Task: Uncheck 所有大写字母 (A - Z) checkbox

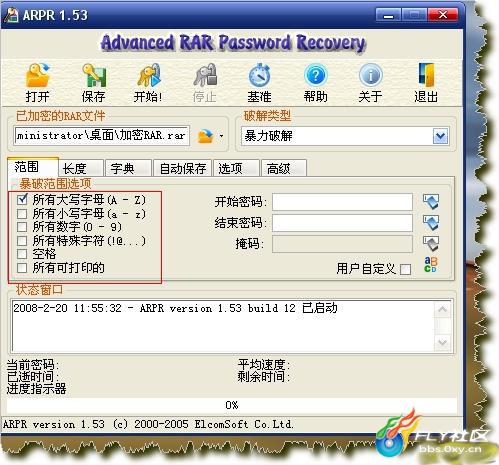Action: tap(22, 199)
